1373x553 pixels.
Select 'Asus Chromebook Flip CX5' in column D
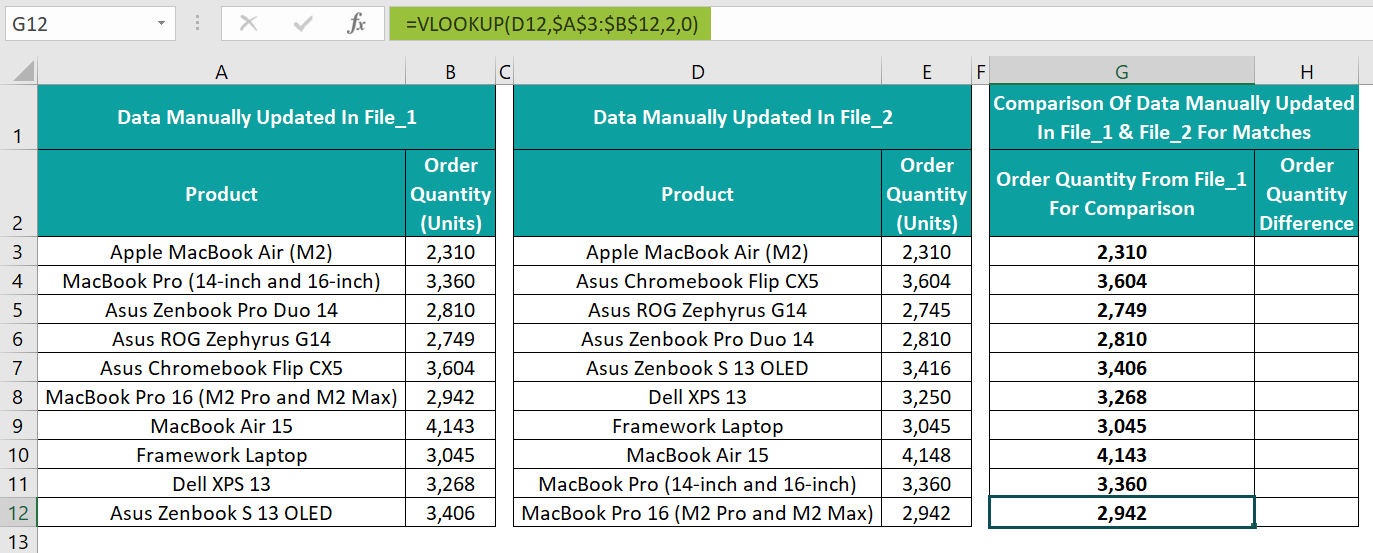pos(697,281)
